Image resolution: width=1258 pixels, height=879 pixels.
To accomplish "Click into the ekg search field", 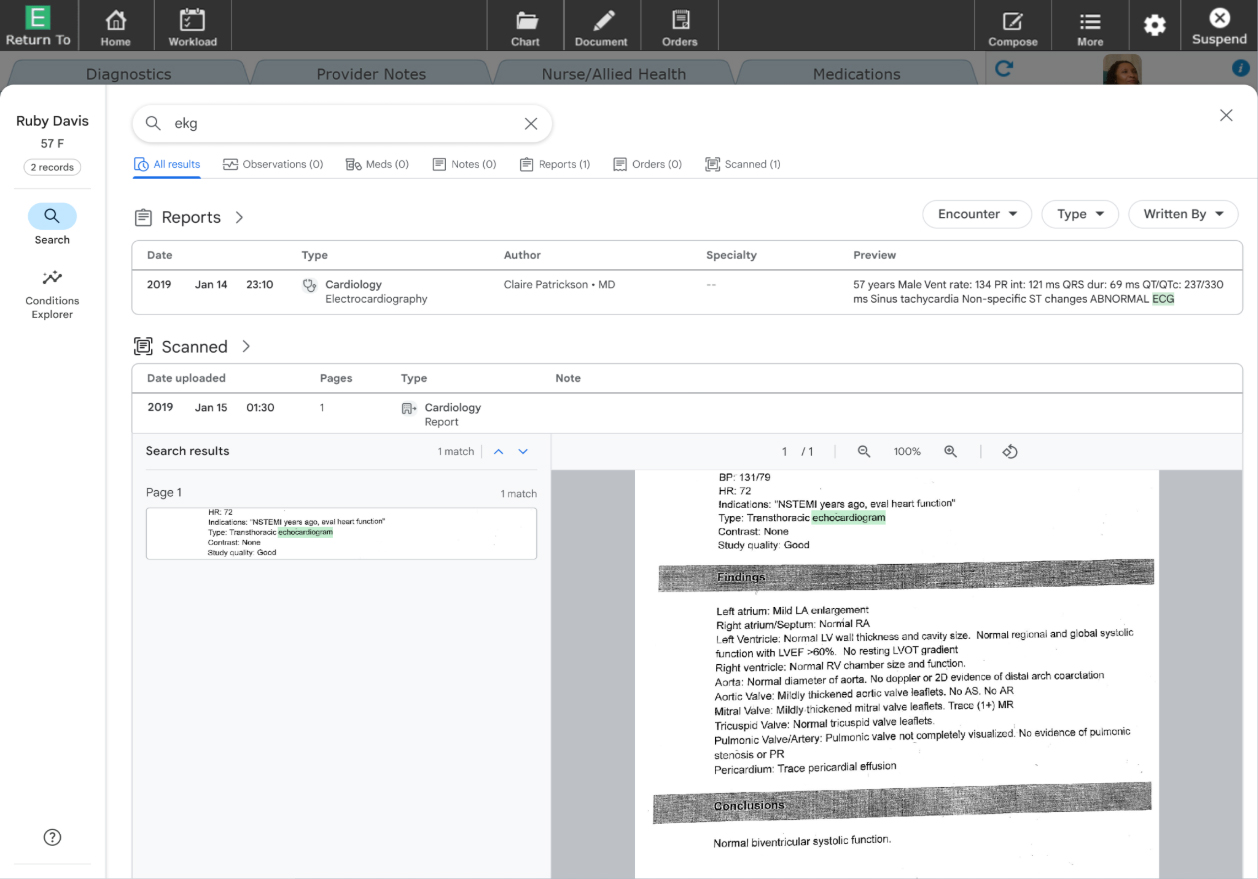I will tap(342, 124).
